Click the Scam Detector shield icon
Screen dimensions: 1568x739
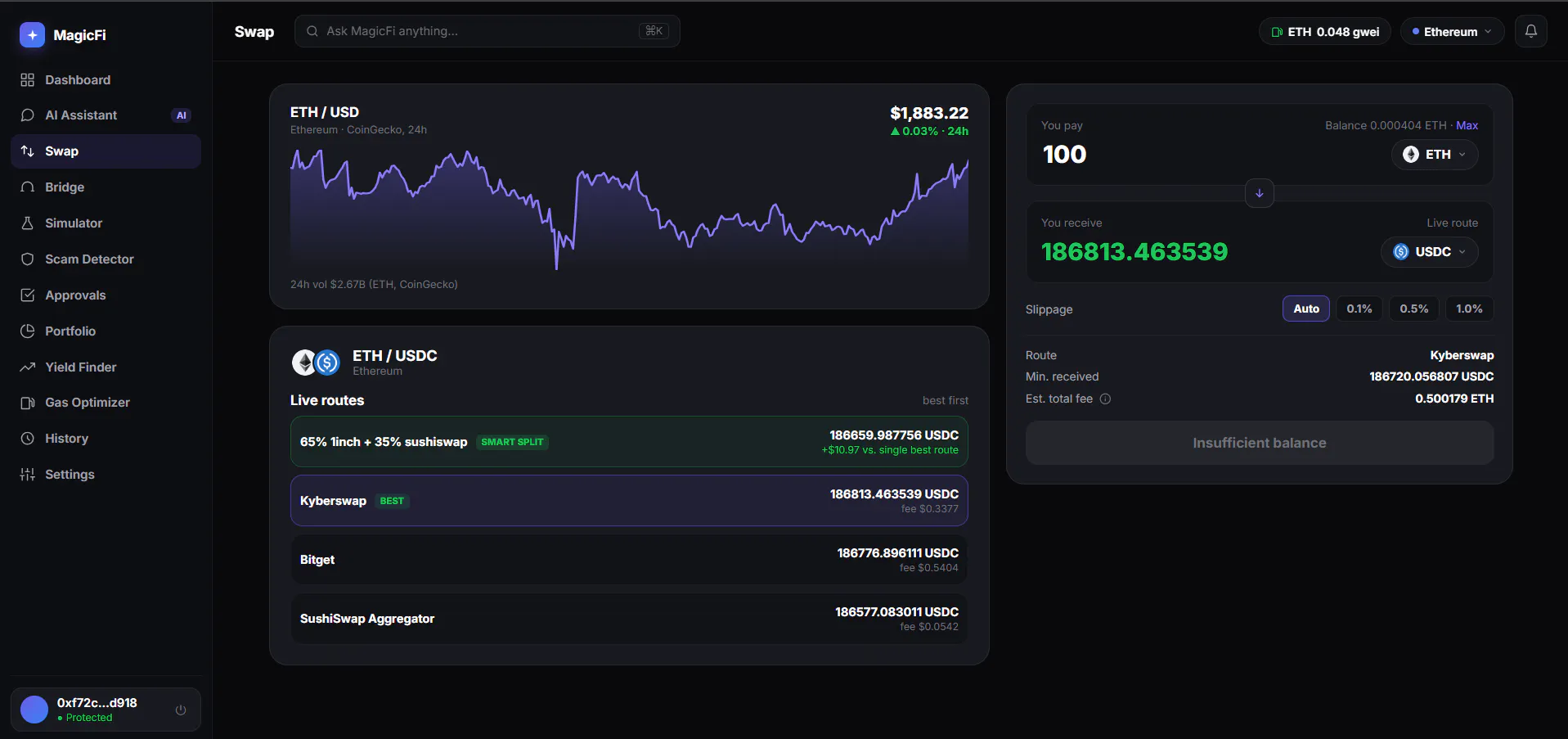pos(28,259)
